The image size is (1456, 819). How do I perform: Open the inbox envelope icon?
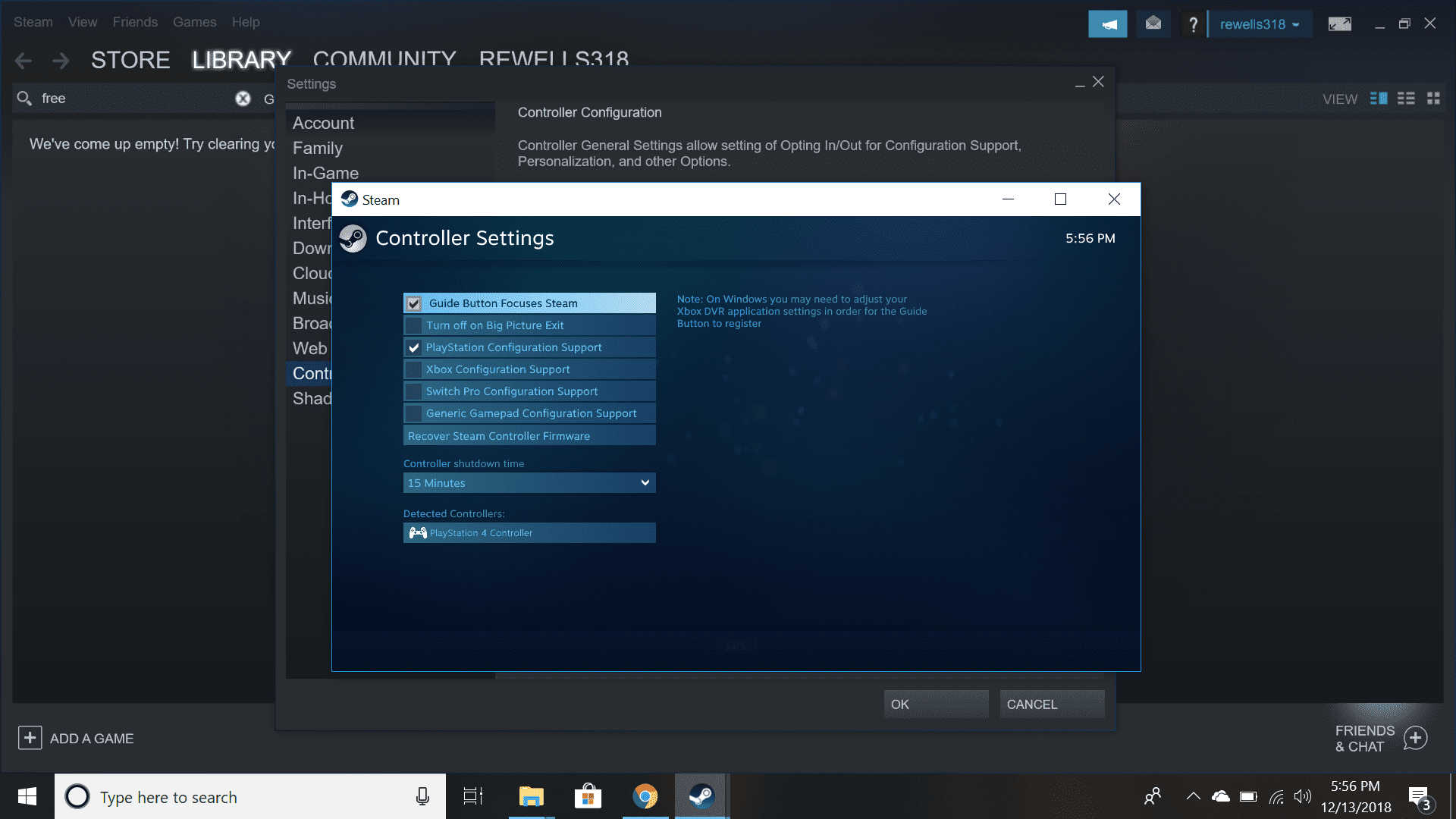tap(1153, 24)
